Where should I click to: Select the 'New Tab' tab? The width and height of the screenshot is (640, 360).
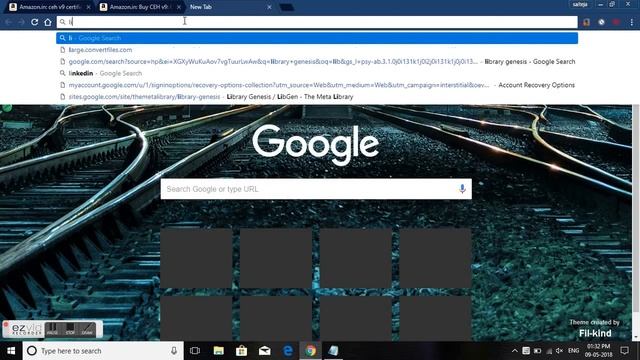tap(229, 7)
